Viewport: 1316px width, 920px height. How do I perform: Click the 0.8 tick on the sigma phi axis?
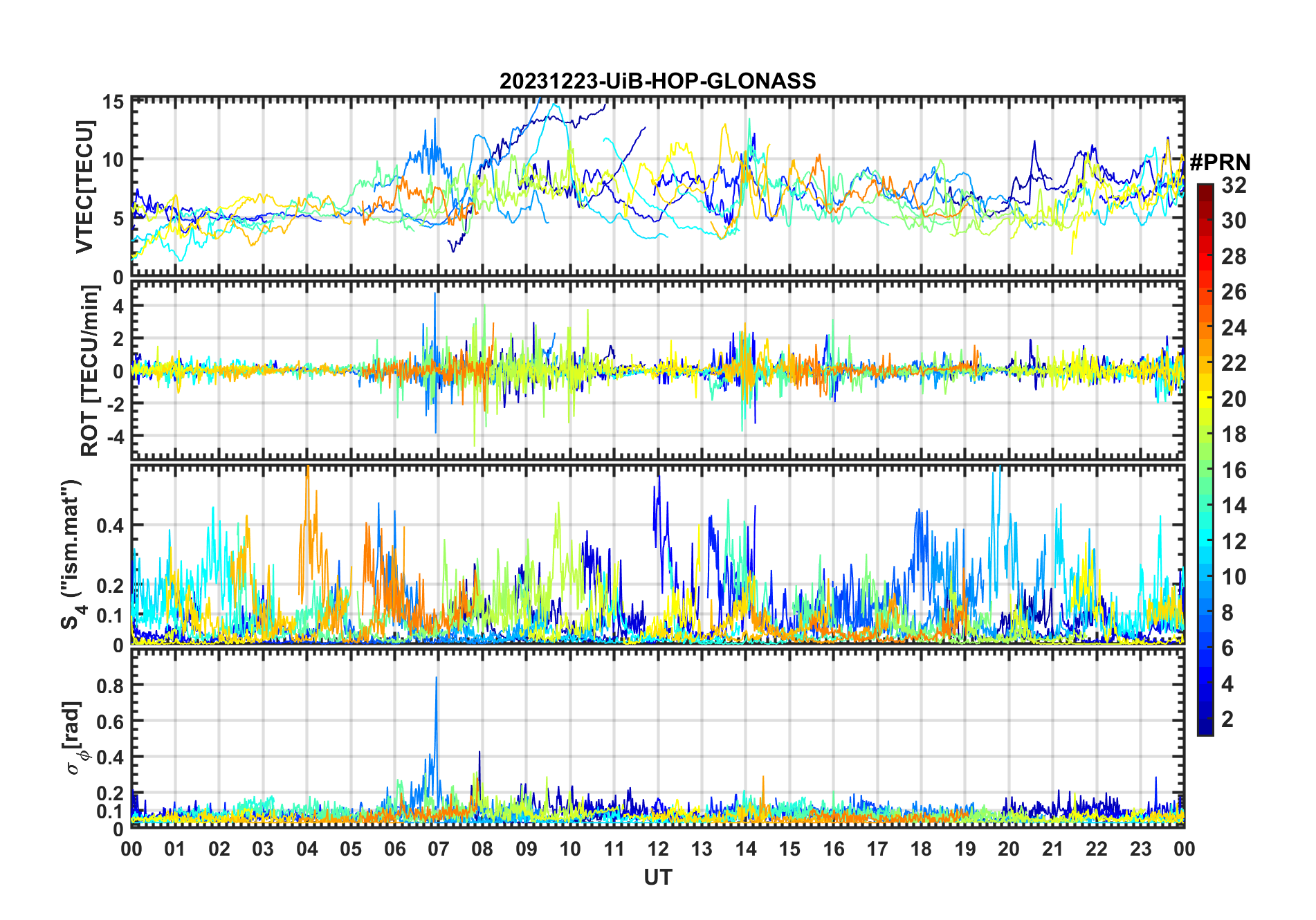pyautogui.click(x=111, y=686)
